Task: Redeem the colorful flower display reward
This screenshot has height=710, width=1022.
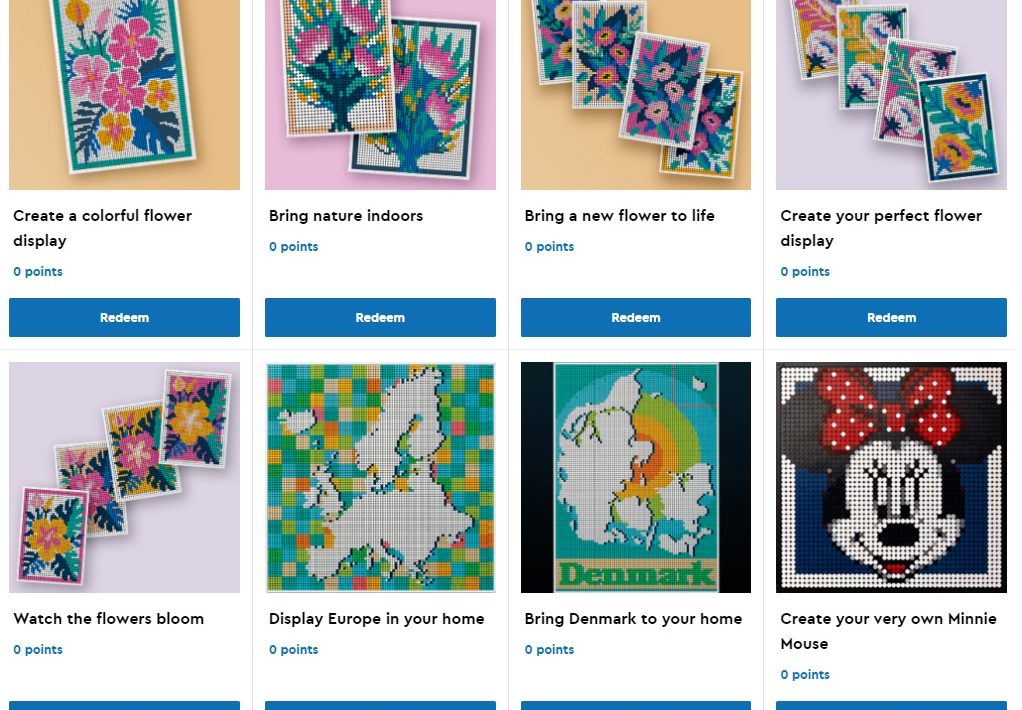Action: [x=124, y=318]
